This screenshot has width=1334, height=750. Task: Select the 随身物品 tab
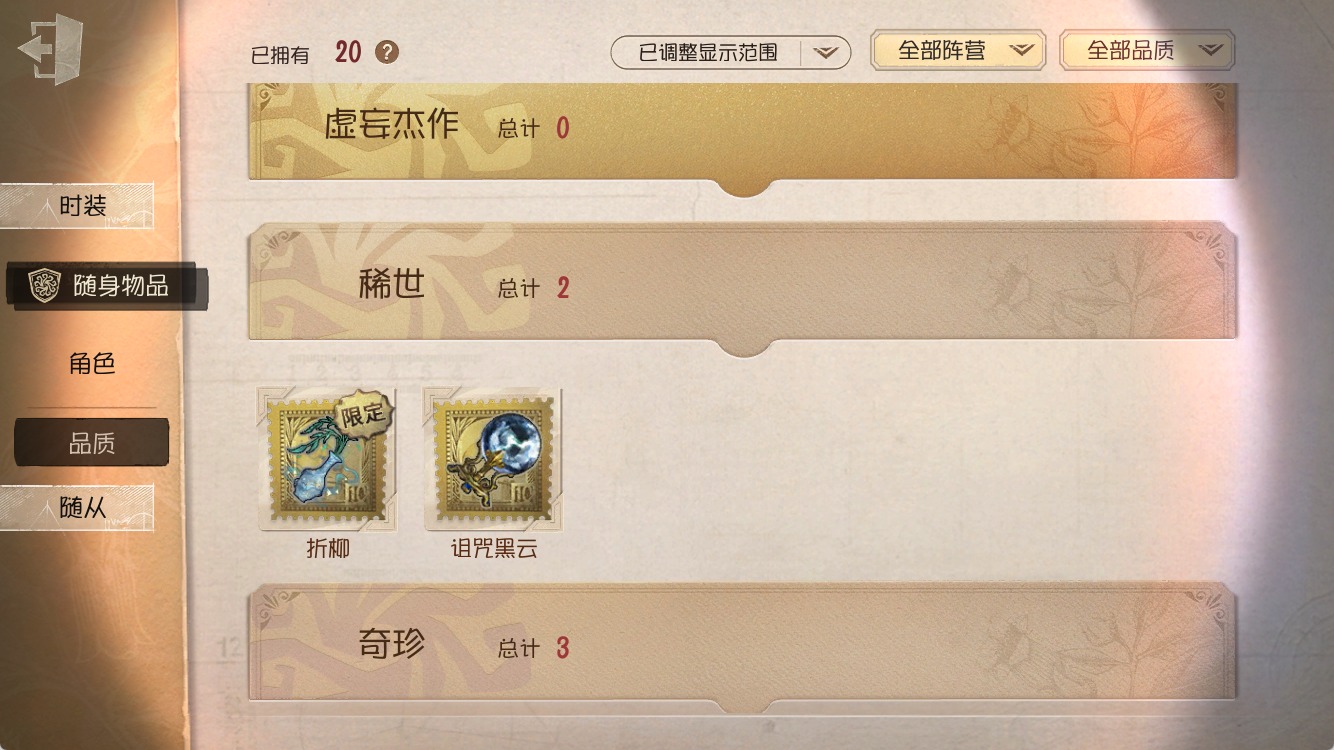106,286
